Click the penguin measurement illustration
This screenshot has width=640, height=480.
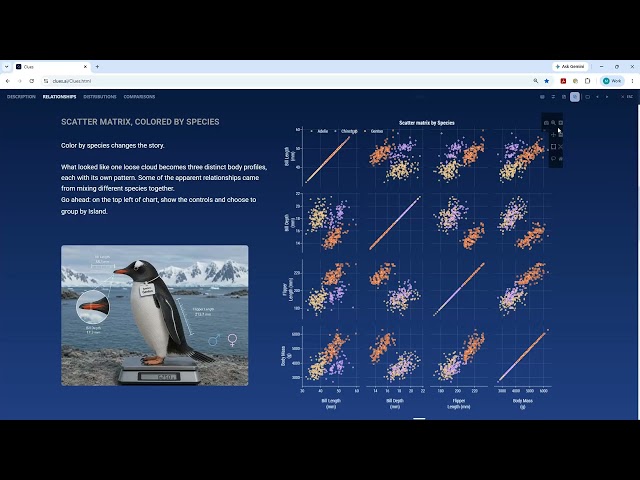click(x=155, y=315)
